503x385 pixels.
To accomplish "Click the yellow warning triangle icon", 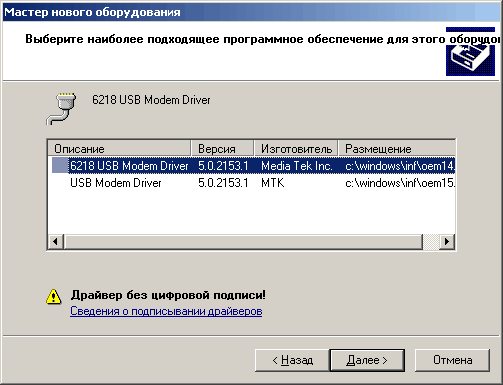I will (54, 297).
